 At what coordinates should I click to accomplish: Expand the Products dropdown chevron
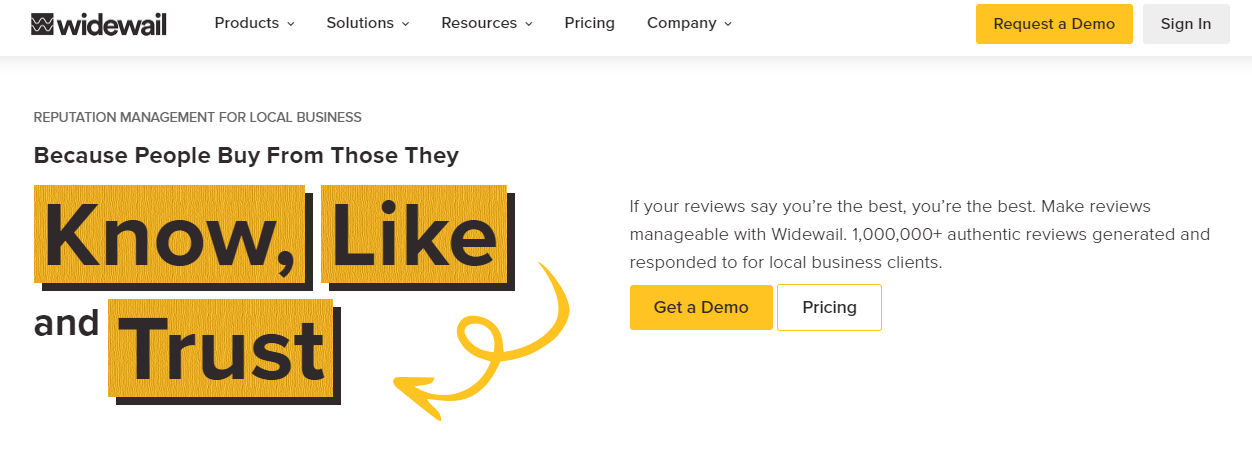coord(291,24)
